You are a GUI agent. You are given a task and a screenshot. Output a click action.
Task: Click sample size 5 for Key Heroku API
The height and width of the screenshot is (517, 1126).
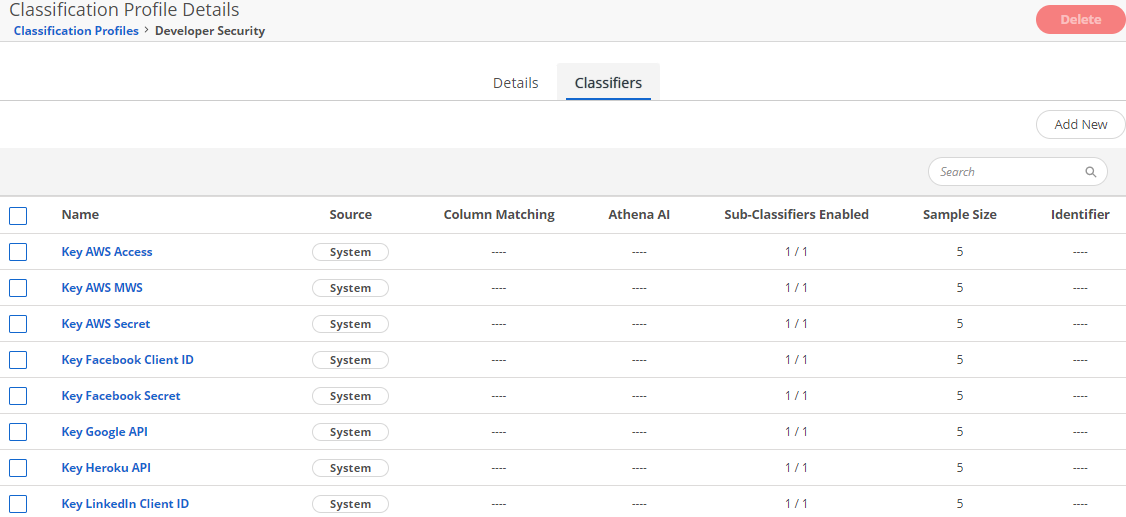tap(959, 467)
